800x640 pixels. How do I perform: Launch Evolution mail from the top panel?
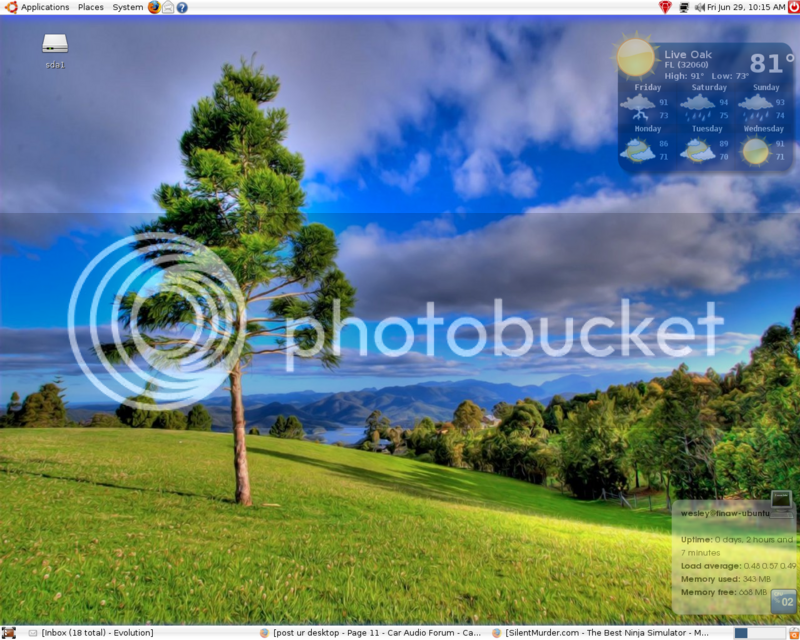(x=168, y=7)
